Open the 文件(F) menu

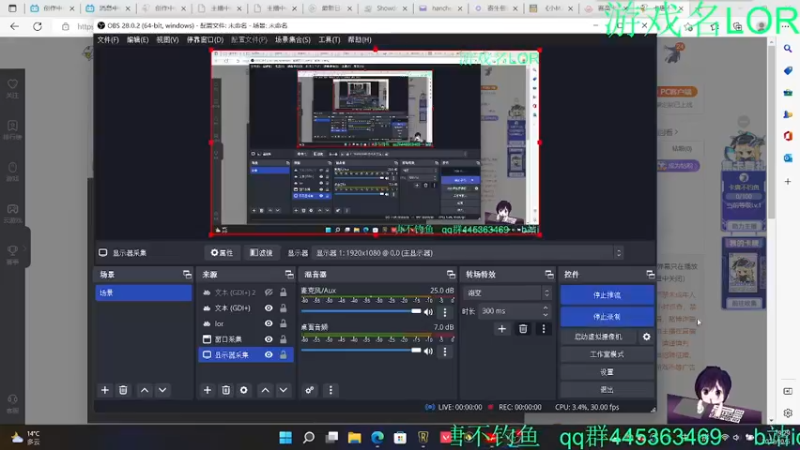[x=108, y=40]
